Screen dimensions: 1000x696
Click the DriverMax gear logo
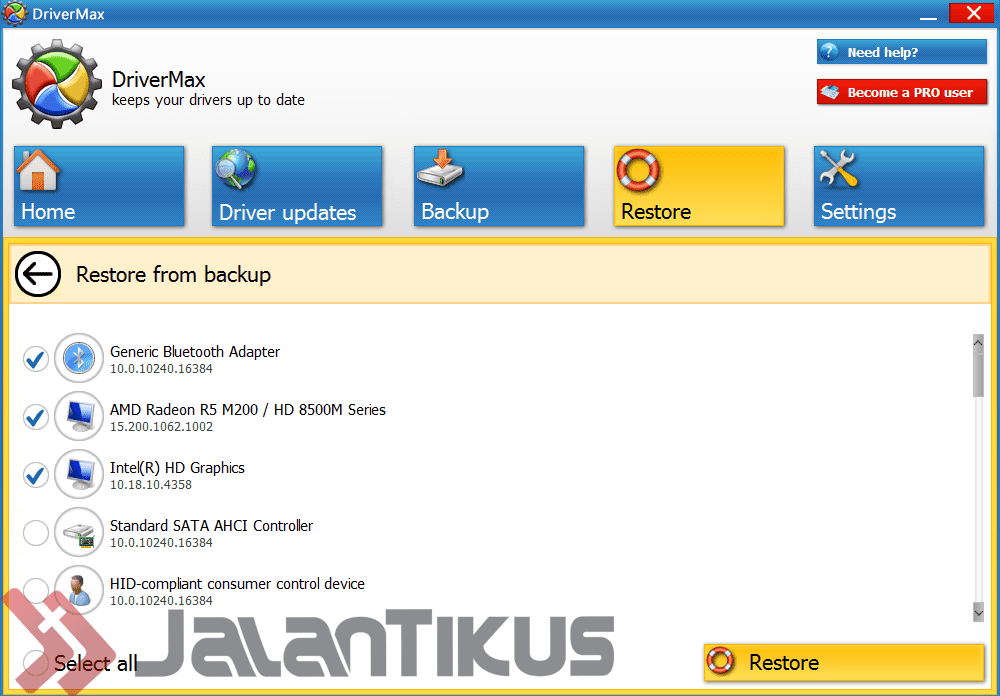coord(57,84)
